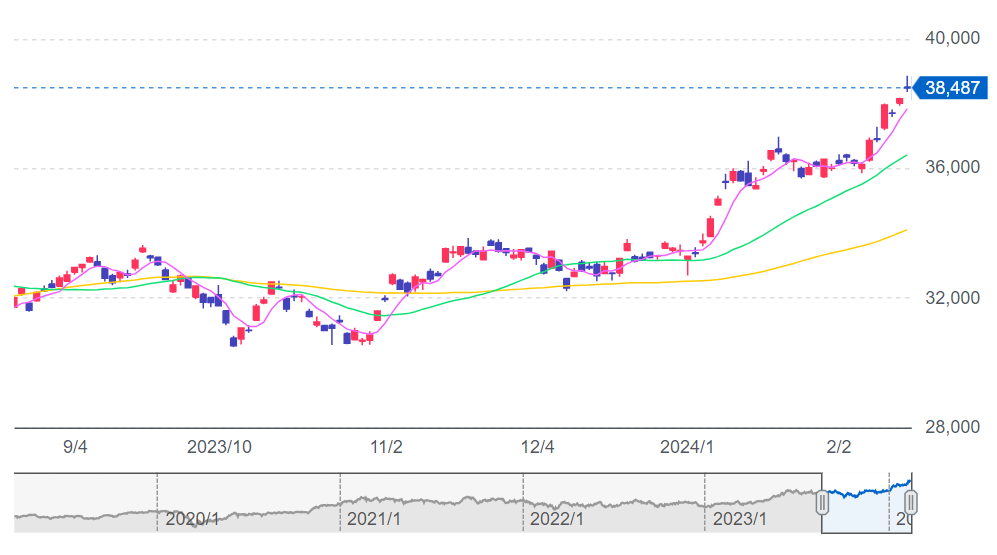This screenshot has width=997, height=555.
Task: Click the 9/4 date axis label
Action: point(76,447)
